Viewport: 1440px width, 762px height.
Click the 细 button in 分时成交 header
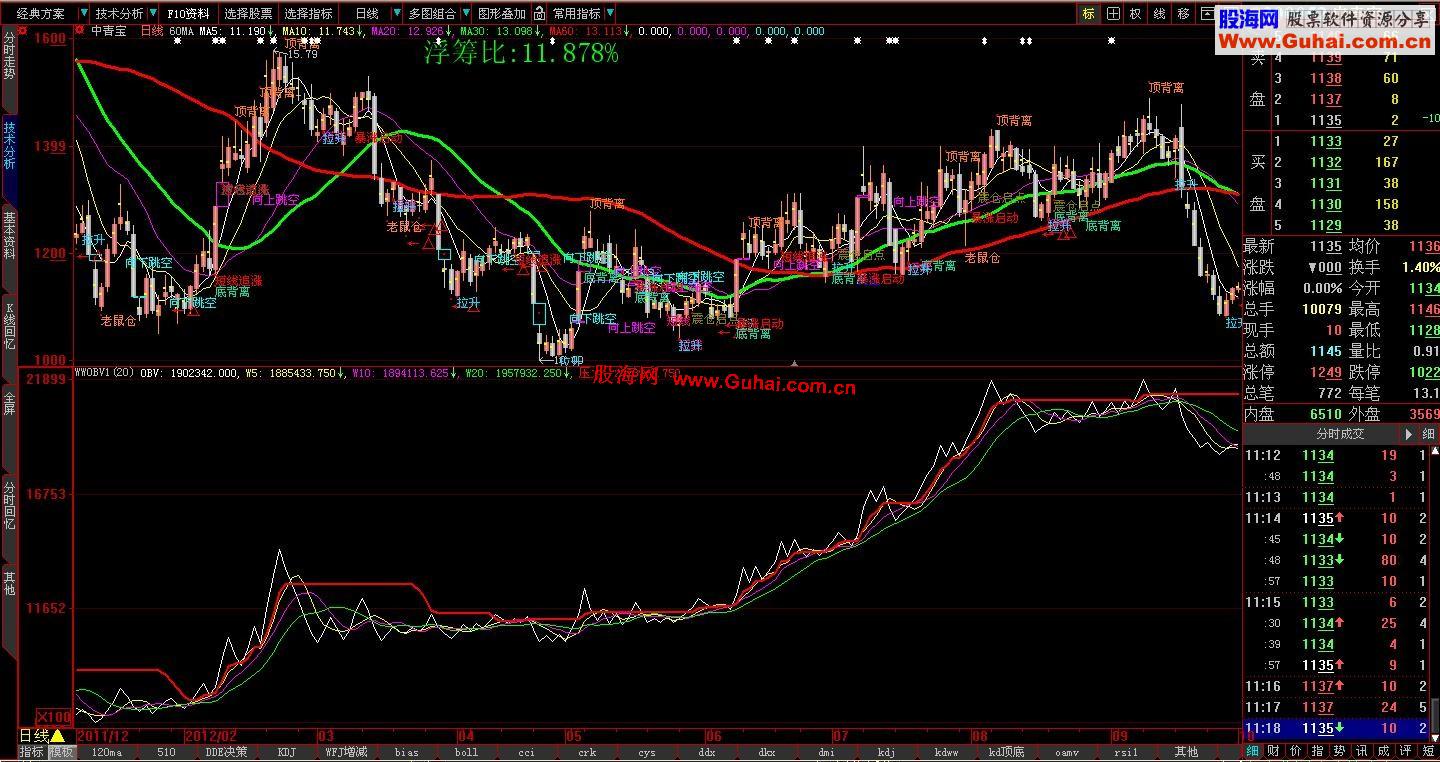1428,434
